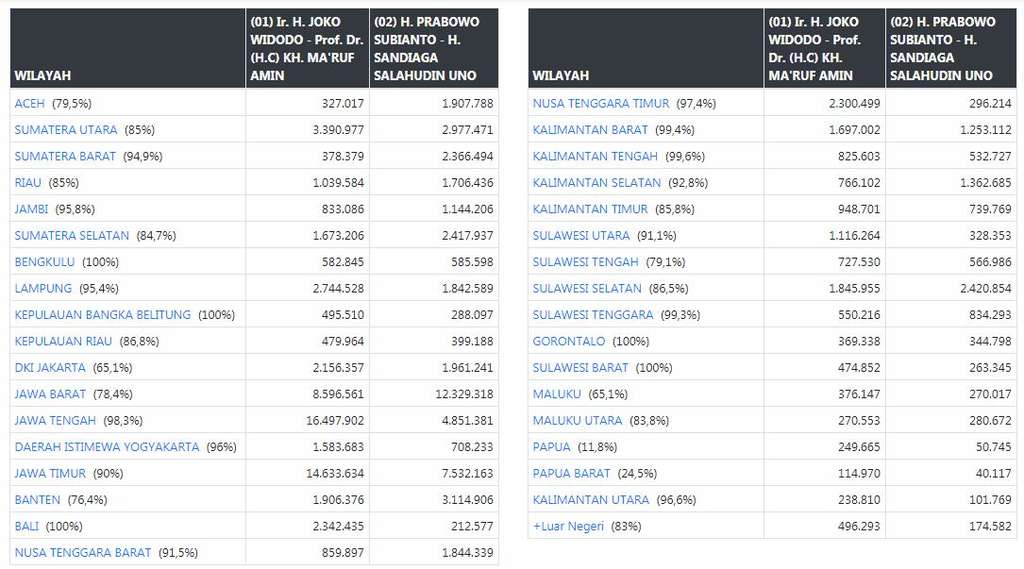
Task: Click WILAYAH header in left table
Action: coord(43,75)
